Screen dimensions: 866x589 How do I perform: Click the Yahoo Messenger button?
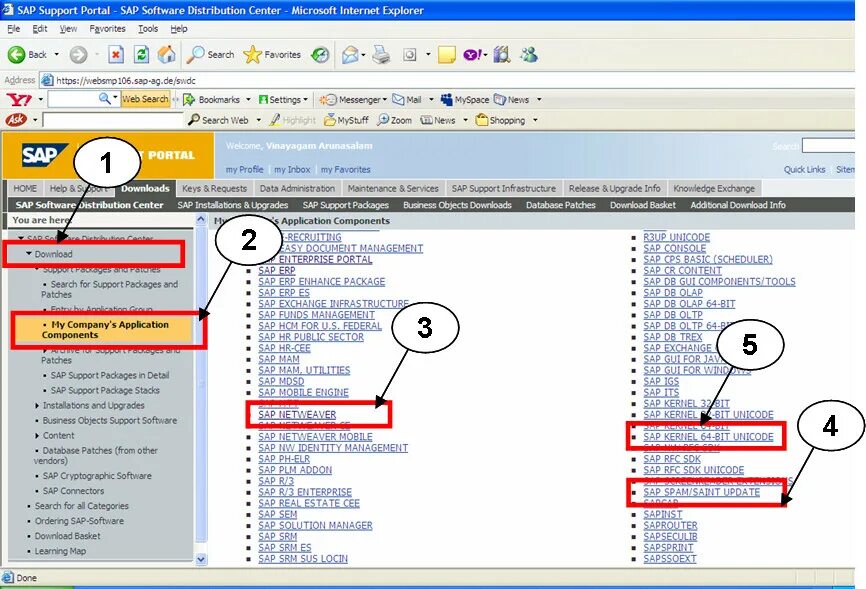(351, 99)
